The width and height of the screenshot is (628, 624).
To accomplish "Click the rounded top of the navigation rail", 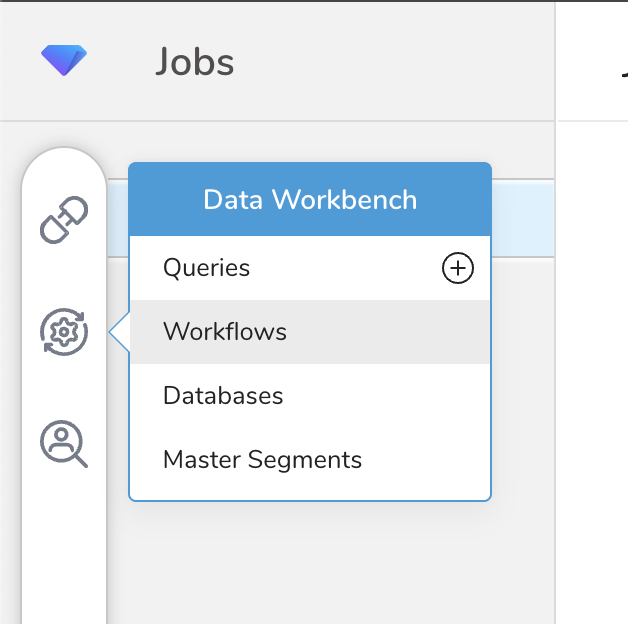I will (x=64, y=162).
